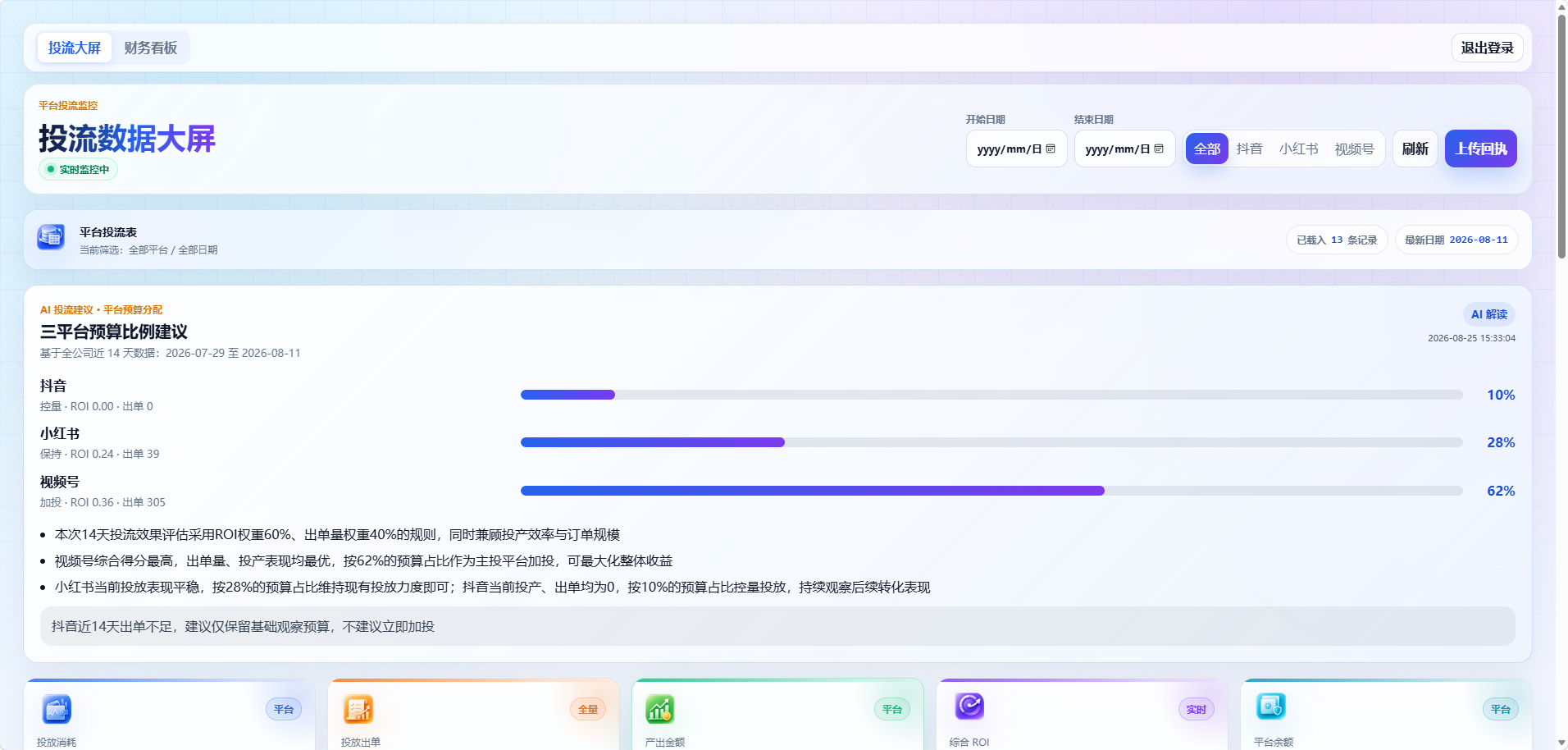Select the 全部 platform filter
Viewport: 1568px width, 750px height.
[x=1207, y=149]
